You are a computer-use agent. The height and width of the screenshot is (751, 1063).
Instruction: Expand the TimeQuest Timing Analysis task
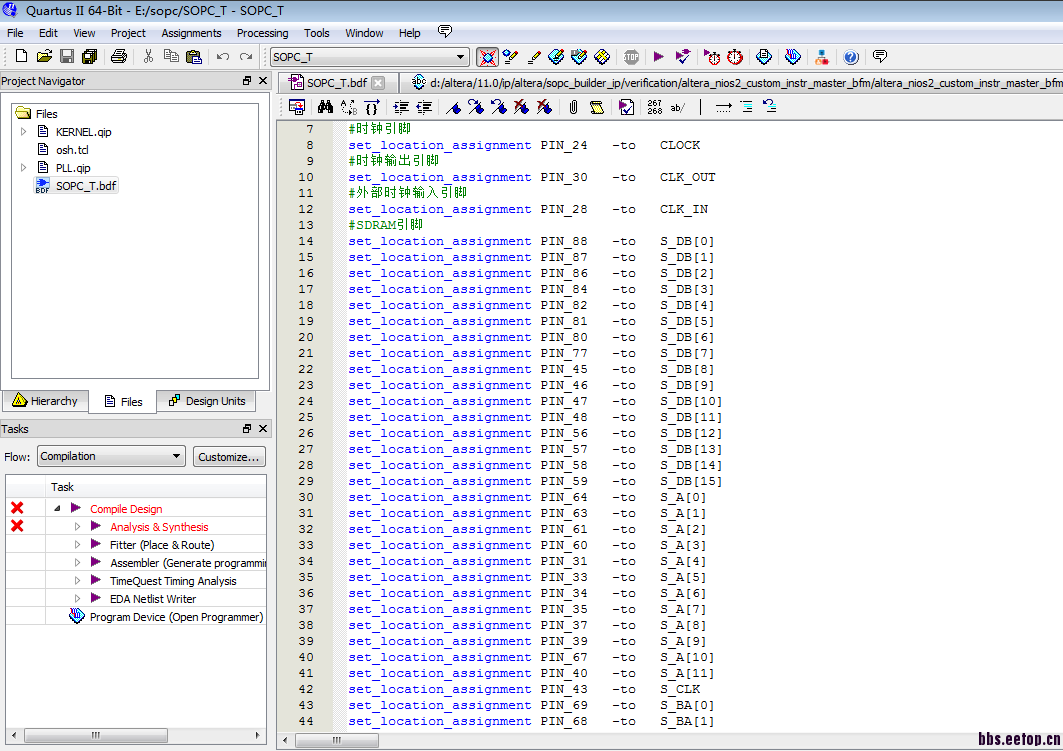click(77, 581)
